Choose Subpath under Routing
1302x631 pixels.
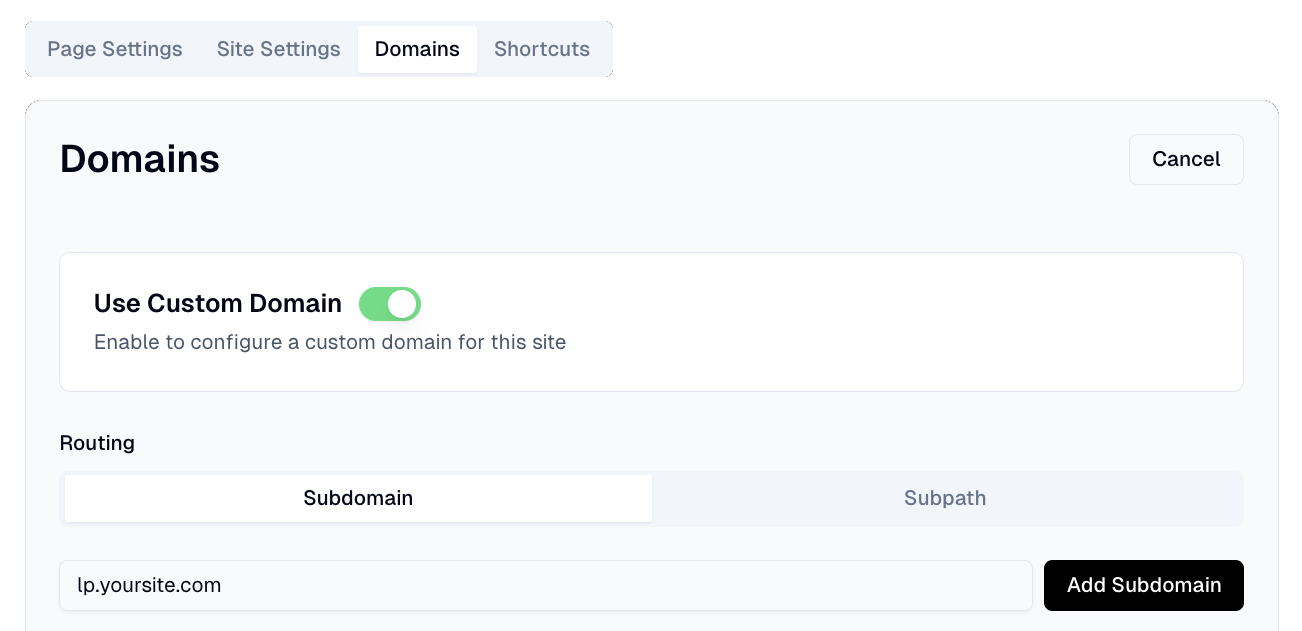pyautogui.click(x=944, y=497)
